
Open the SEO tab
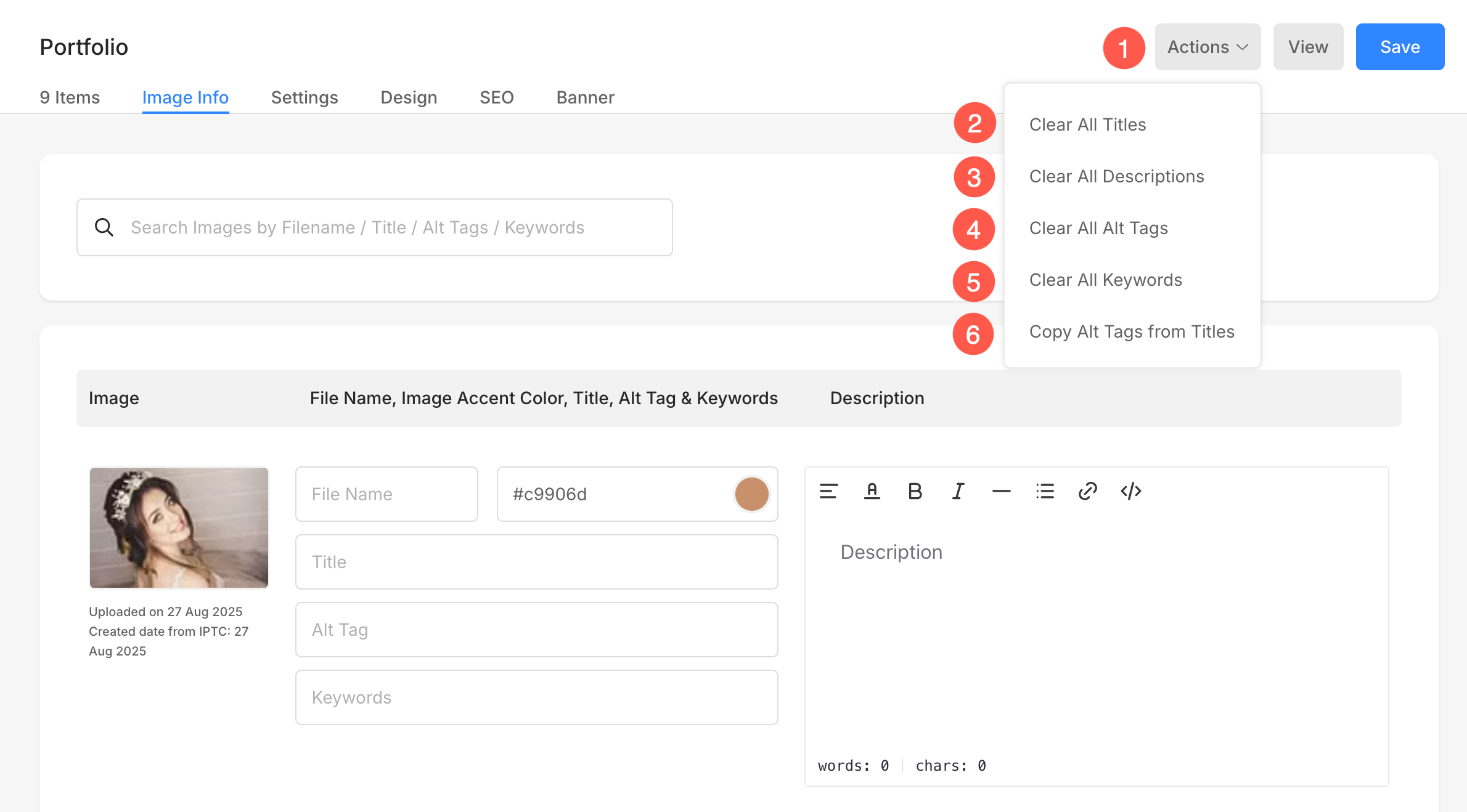coord(496,97)
